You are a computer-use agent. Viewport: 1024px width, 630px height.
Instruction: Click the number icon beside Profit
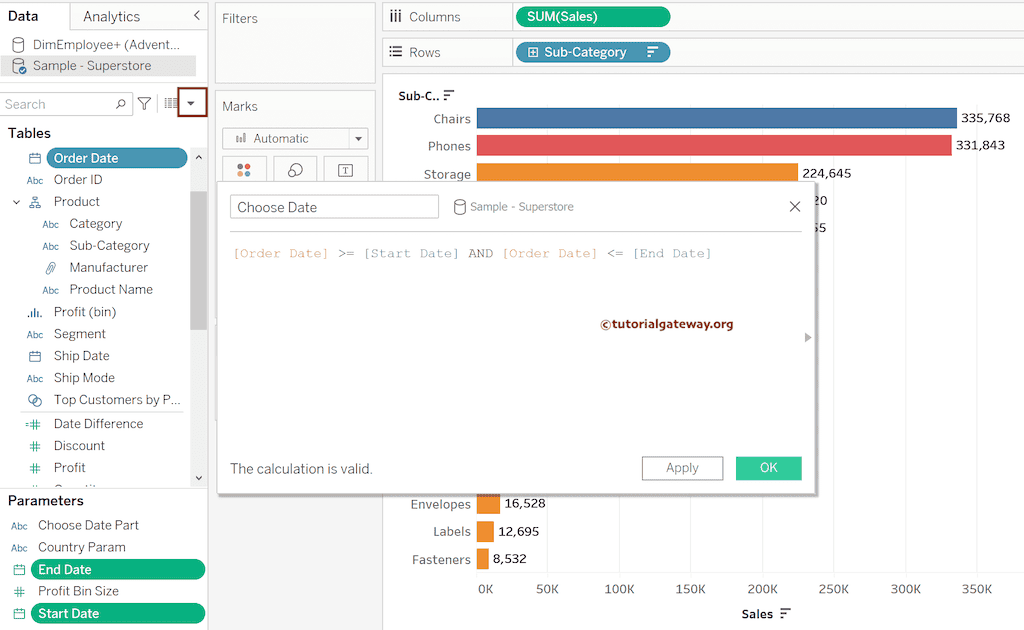coord(35,468)
